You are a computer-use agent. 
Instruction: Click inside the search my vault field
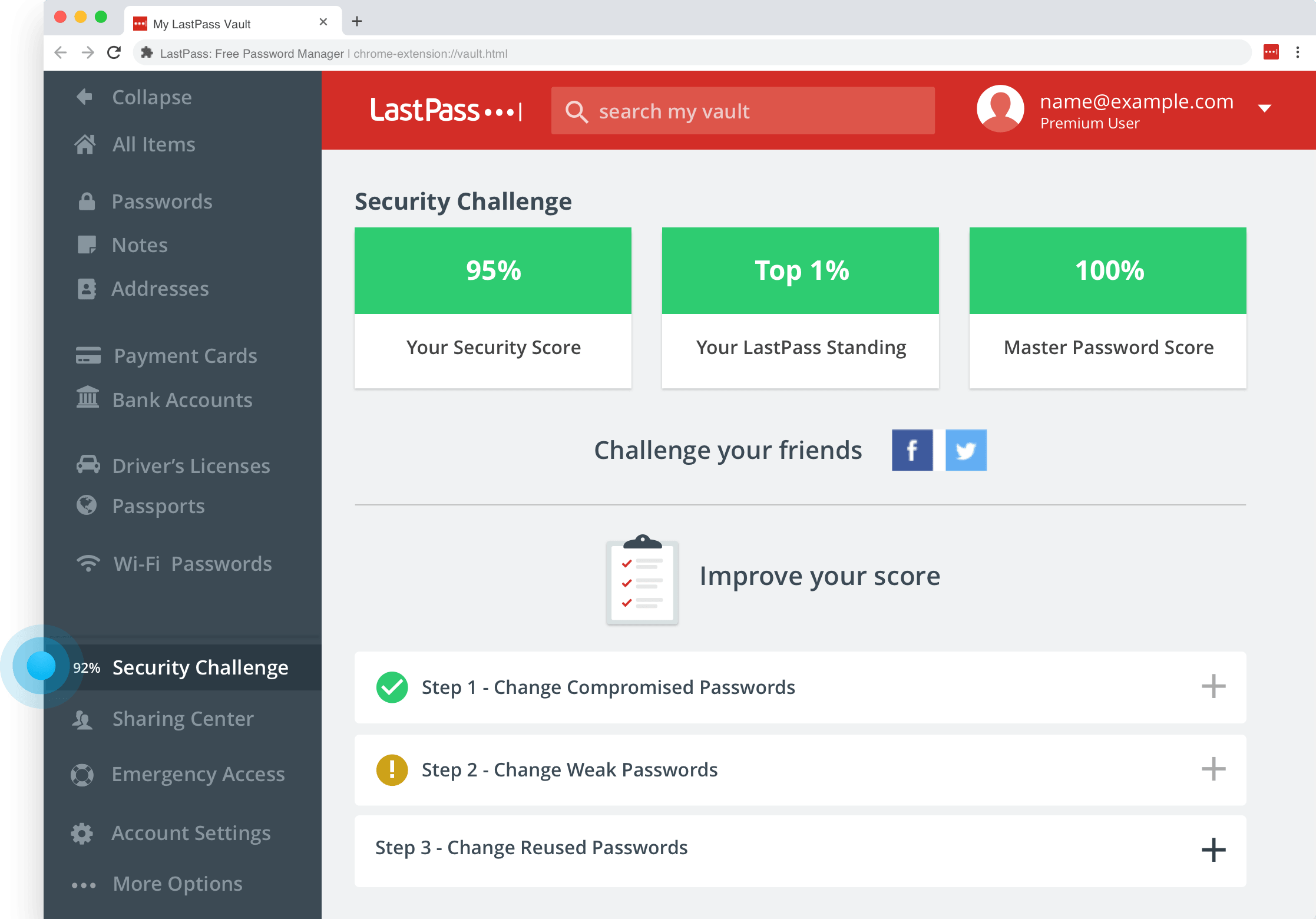742,111
